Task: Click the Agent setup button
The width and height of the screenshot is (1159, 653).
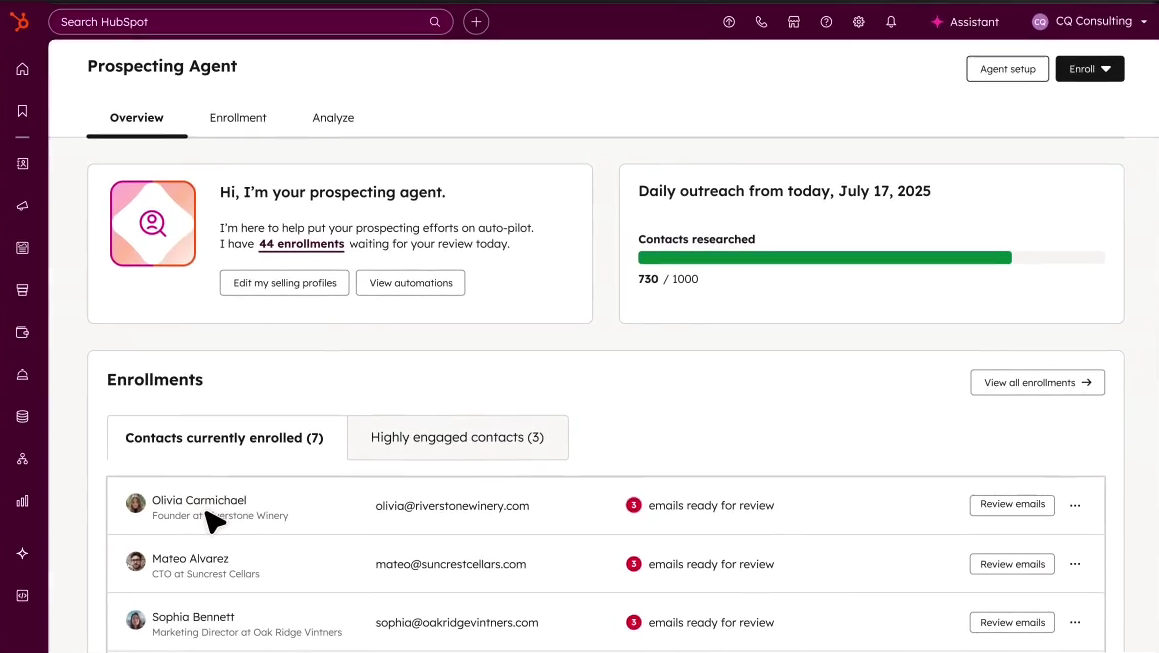Action: coord(1007,69)
